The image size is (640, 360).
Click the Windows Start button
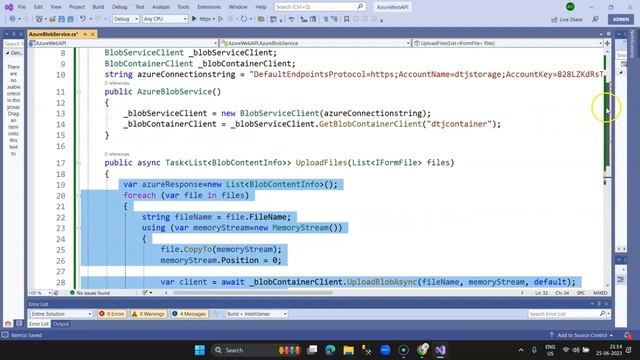pyautogui.click(x=200, y=350)
